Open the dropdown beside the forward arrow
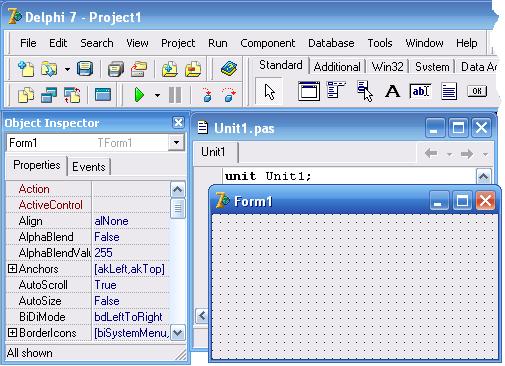This screenshot has width=505, height=366. [485, 154]
